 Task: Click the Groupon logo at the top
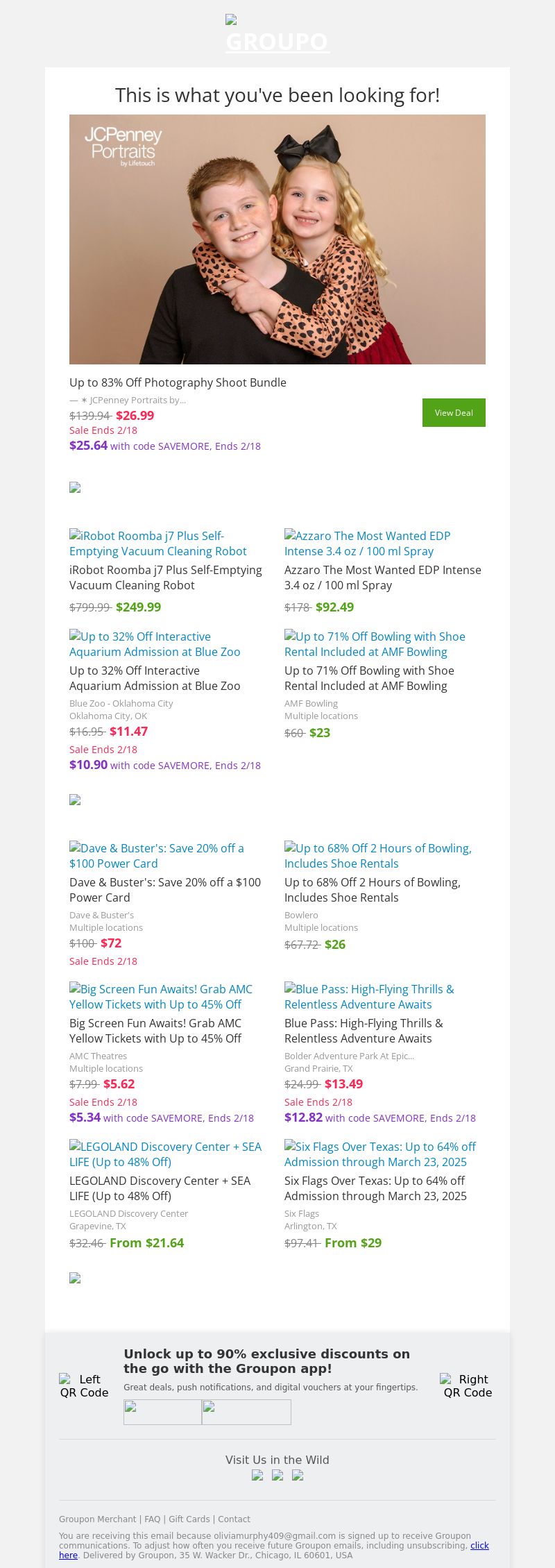(x=277, y=35)
